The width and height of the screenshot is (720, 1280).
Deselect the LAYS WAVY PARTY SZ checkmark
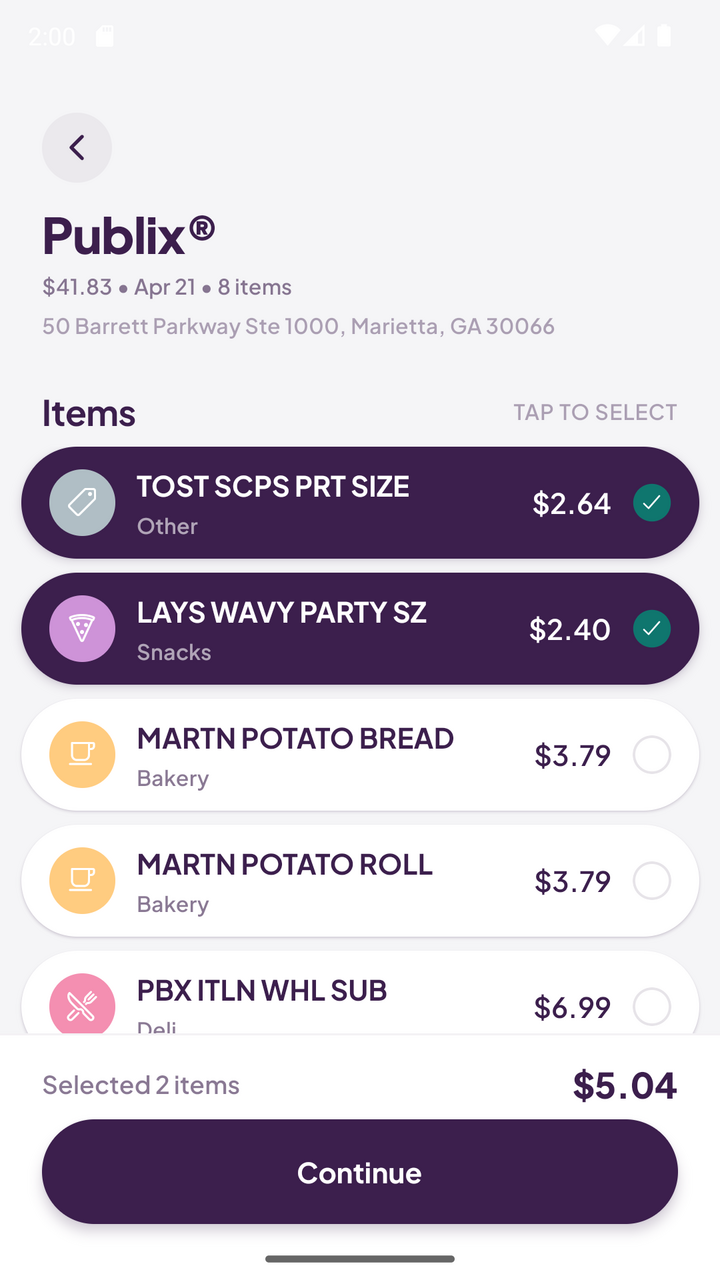pyautogui.click(x=652, y=628)
